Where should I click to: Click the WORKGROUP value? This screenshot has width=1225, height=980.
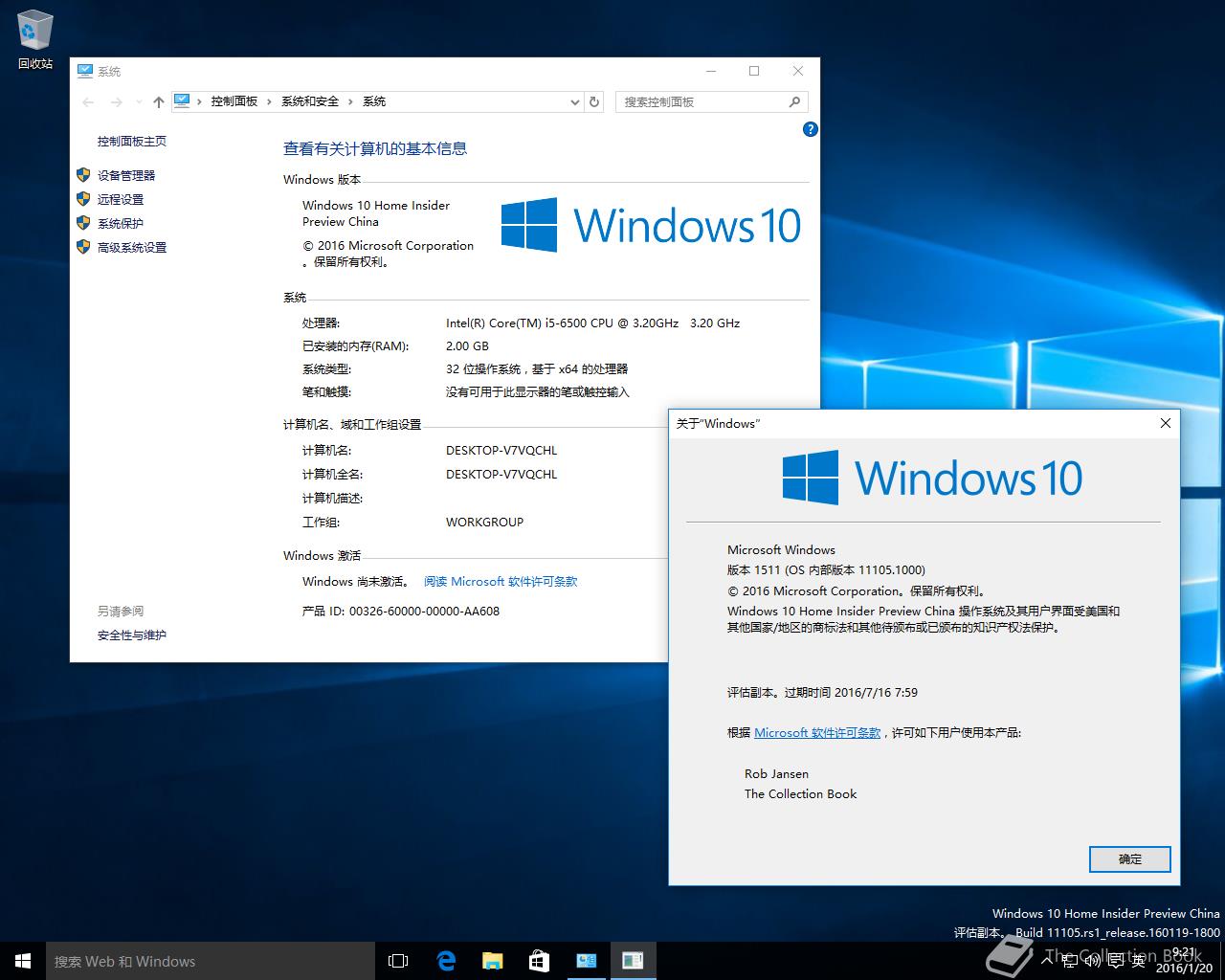tap(484, 523)
